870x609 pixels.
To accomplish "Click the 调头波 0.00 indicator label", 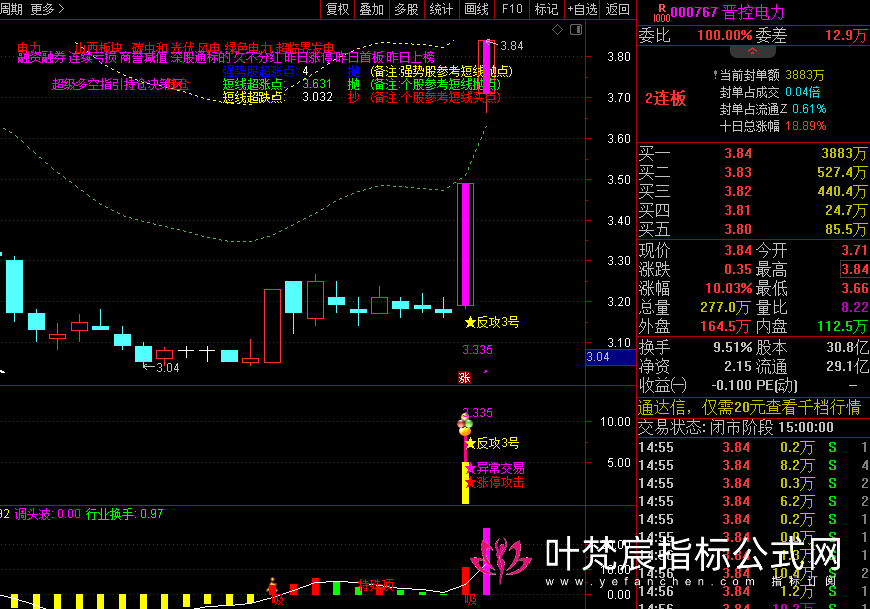I will point(48,514).
